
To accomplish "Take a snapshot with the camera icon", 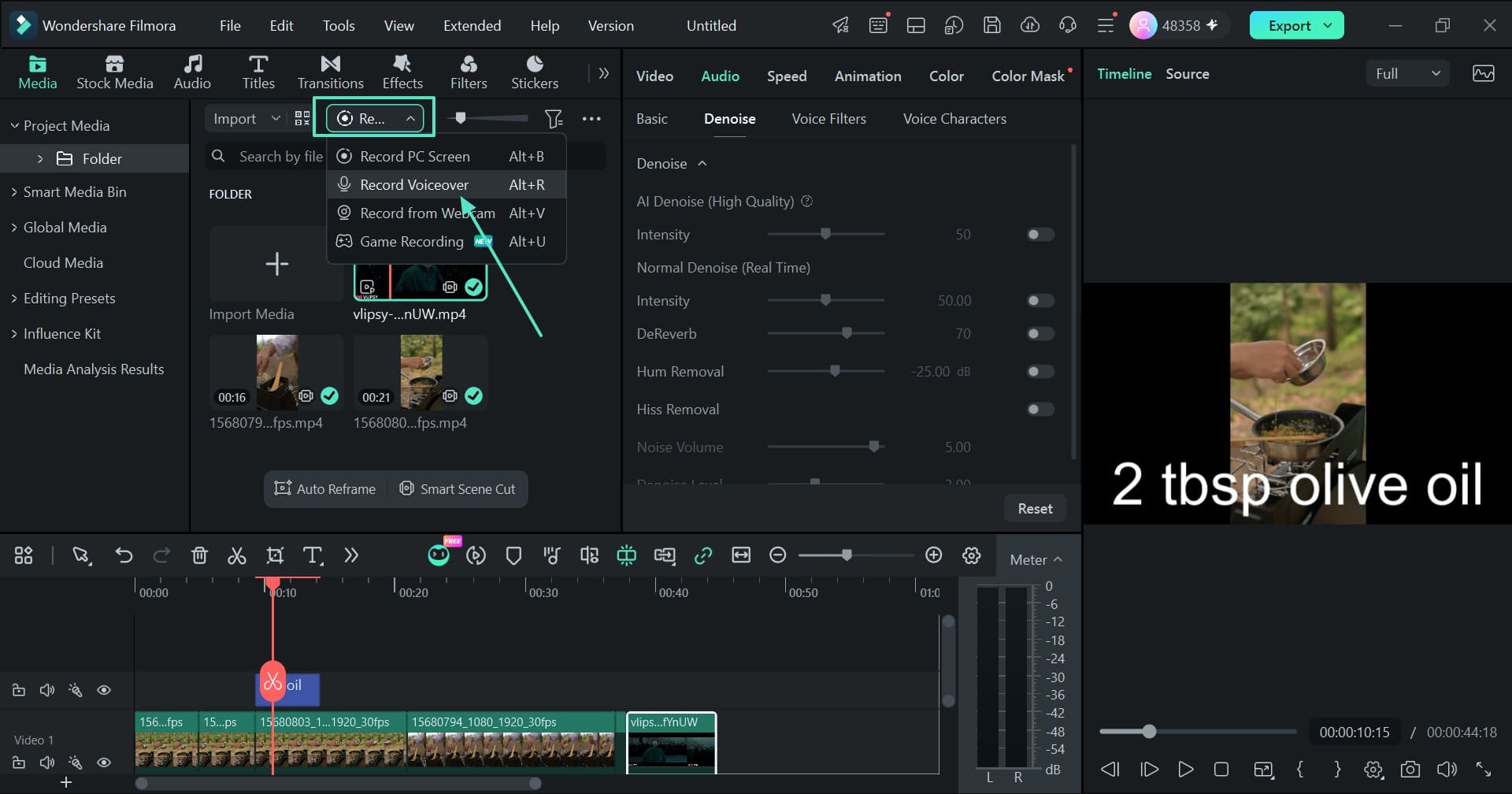I will [x=1410, y=770].
